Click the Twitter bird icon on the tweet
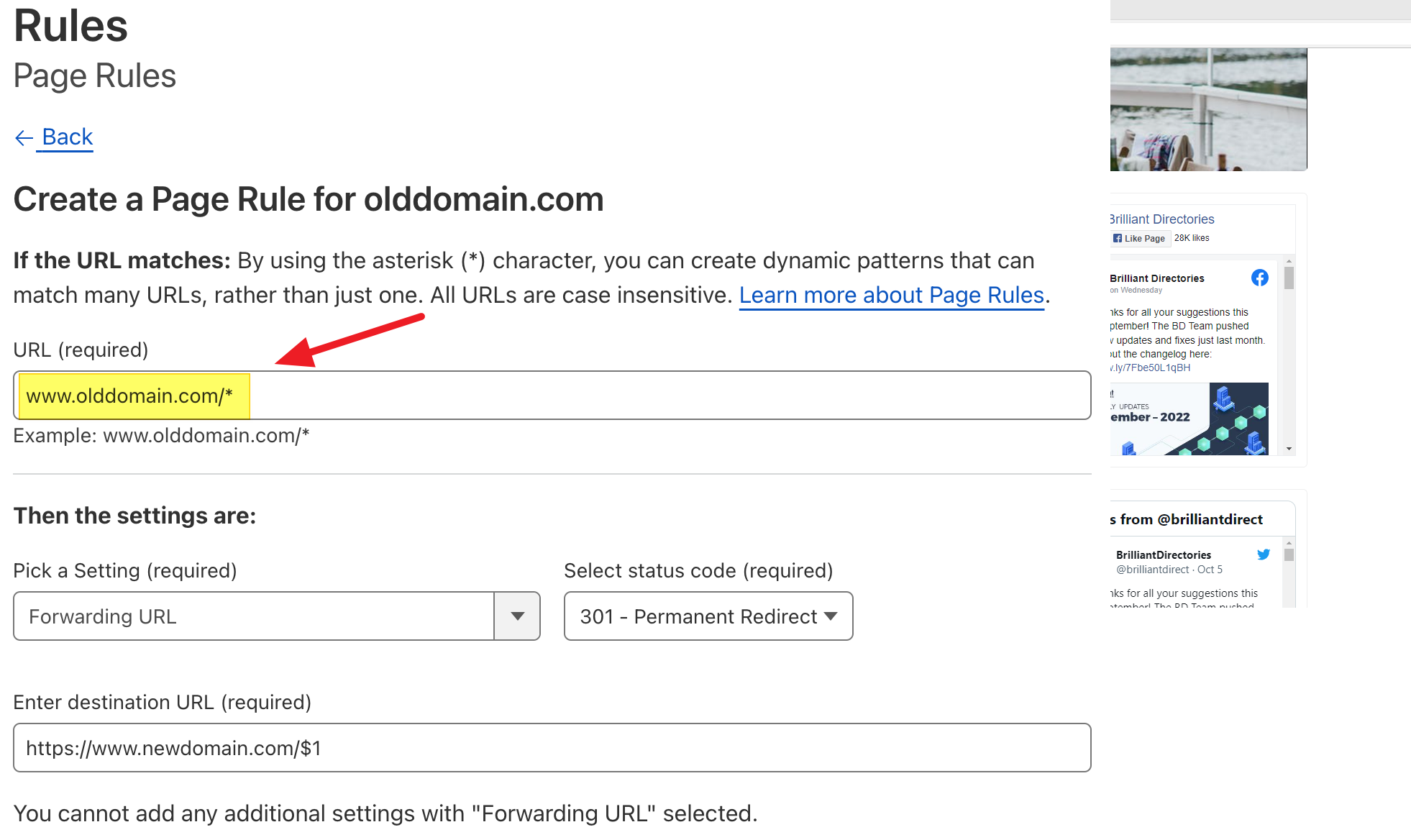This screenshot has height=840, width=1411. tap(1264, 555)
